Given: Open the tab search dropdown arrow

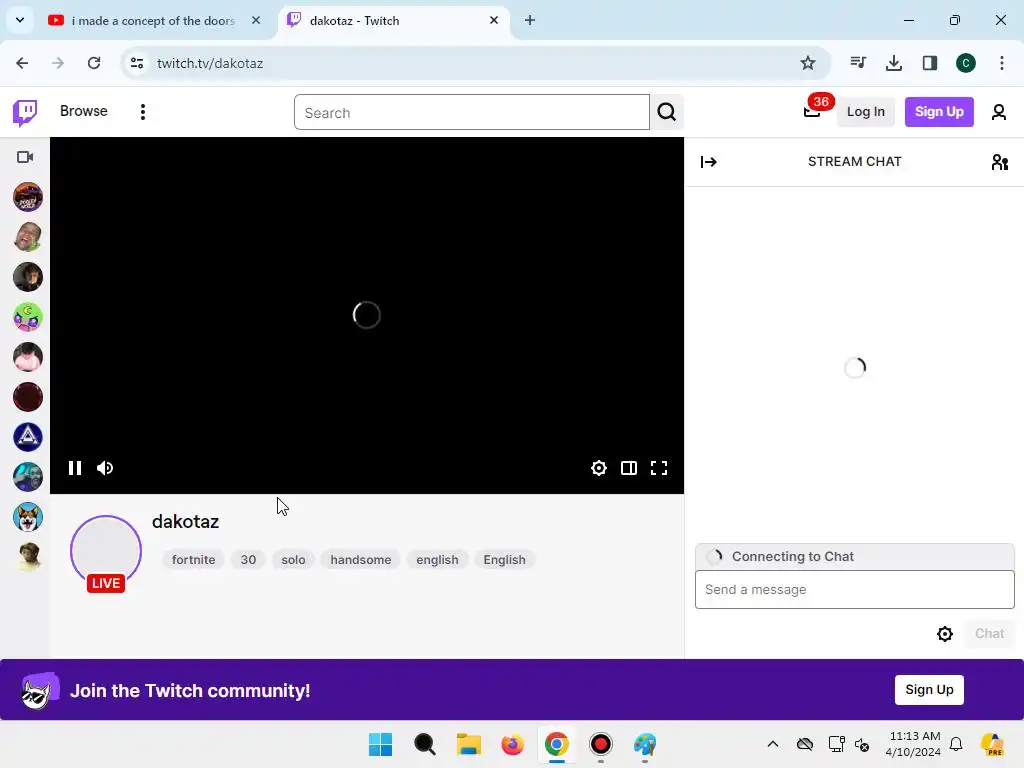Looking at the screenshot, I should [20, 20].
